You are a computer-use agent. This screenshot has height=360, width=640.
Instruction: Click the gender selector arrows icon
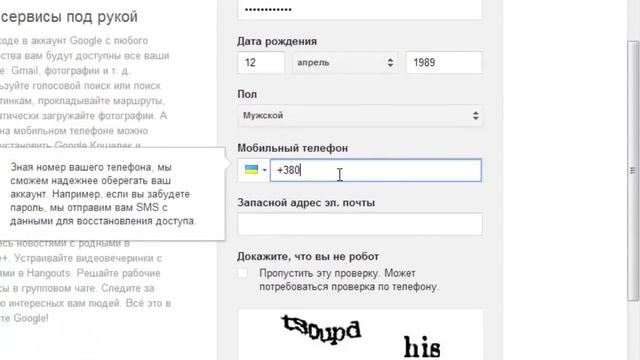(476, 116)
